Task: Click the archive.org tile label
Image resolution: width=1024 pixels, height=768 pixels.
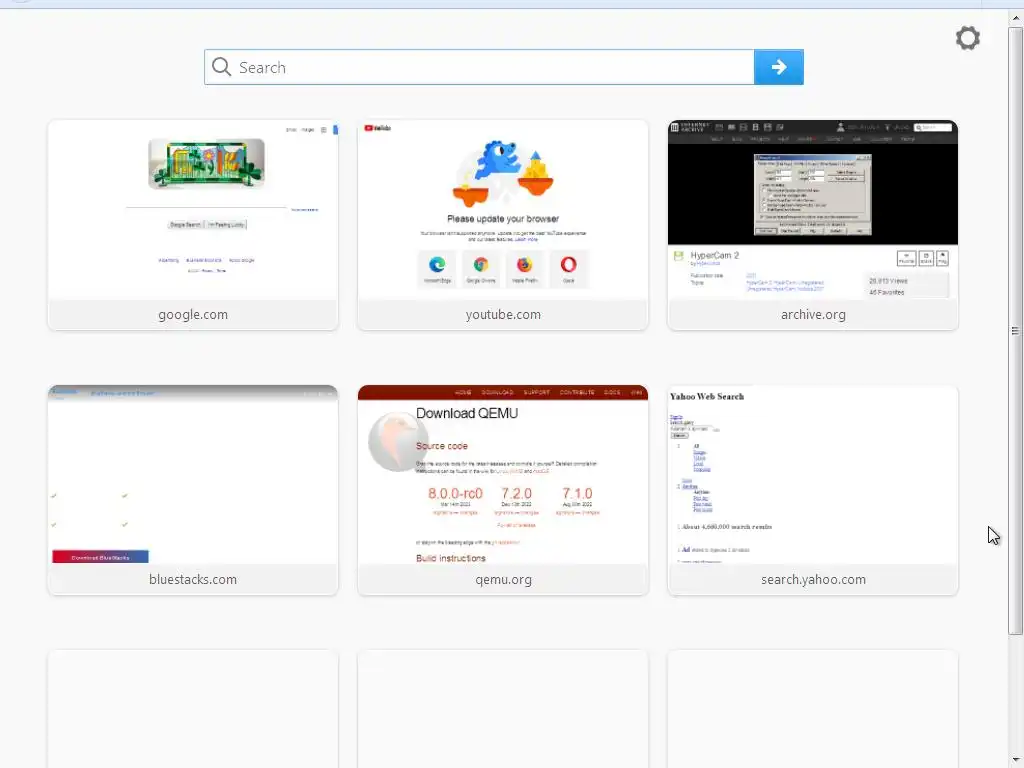Action: point(813,315)
